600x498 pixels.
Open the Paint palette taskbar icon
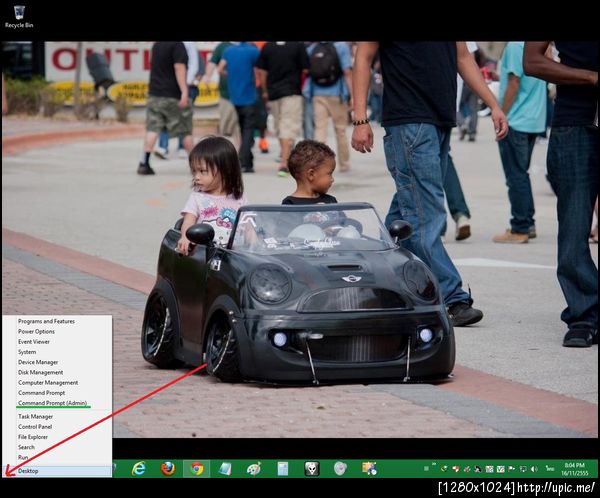pyautogui.click(x=254, y=469)
